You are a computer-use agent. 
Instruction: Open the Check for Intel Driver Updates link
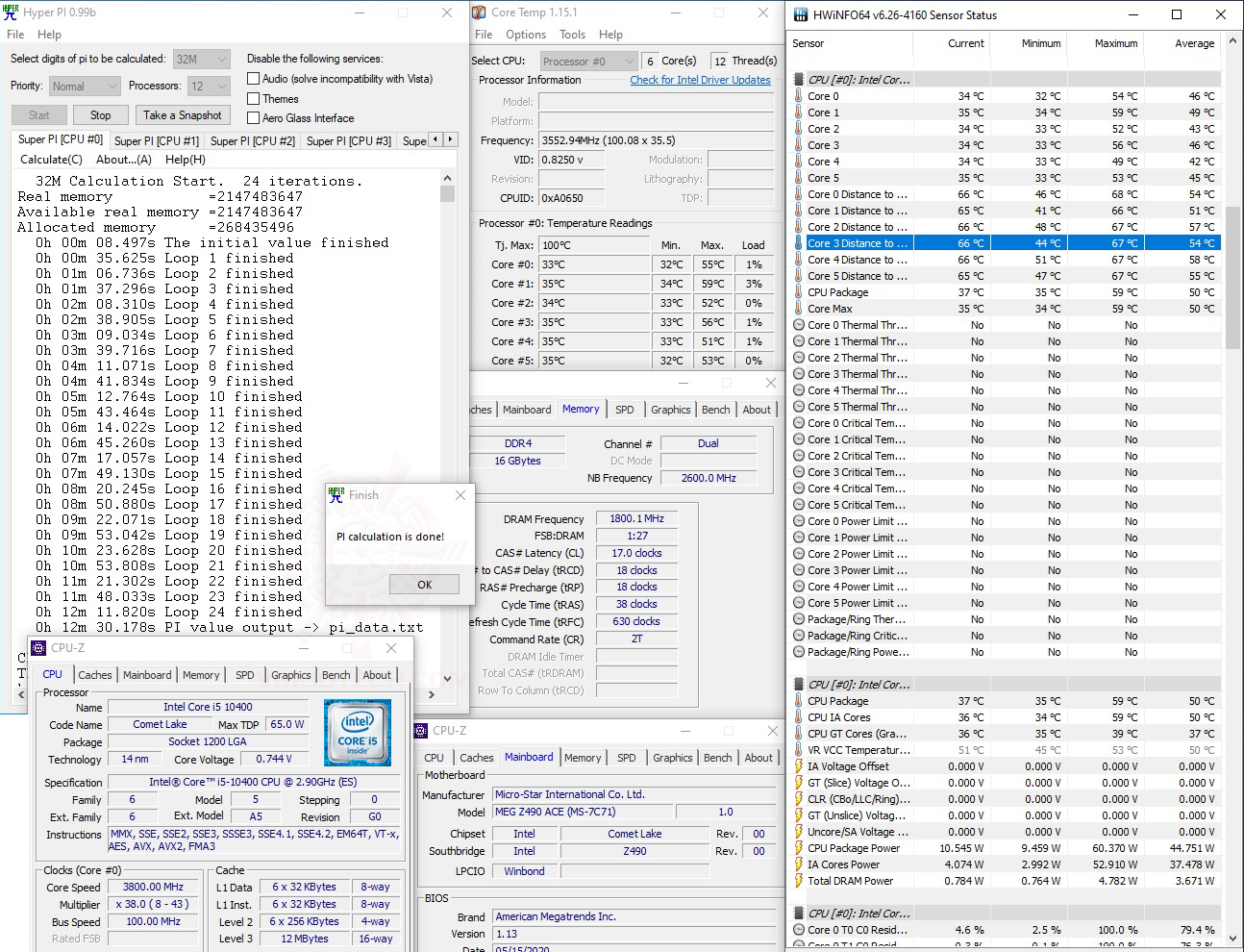click(x=701, y=80)
